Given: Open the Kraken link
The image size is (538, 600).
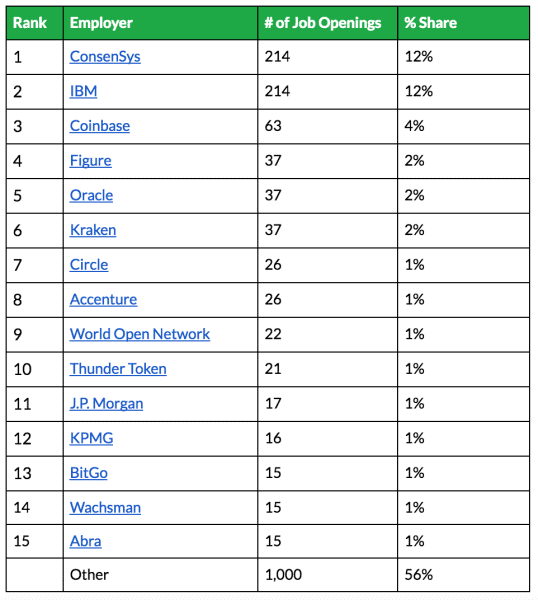Looking at the screenshot, I should tap(93, 230).
